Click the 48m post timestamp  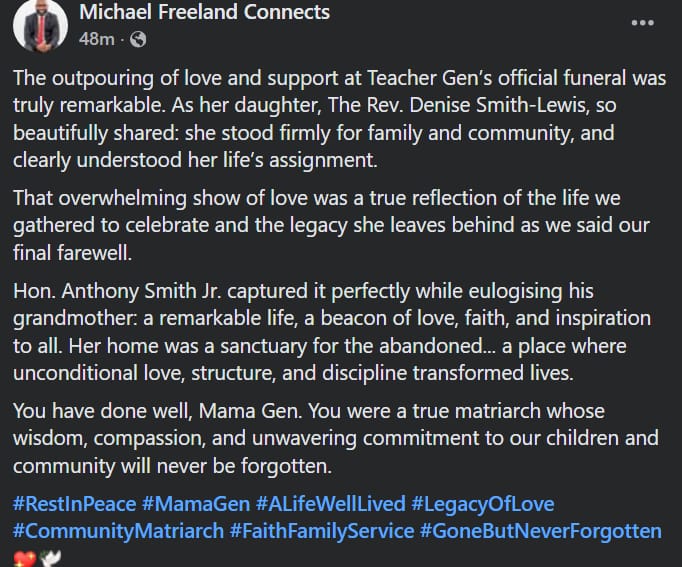click(95, 40)
